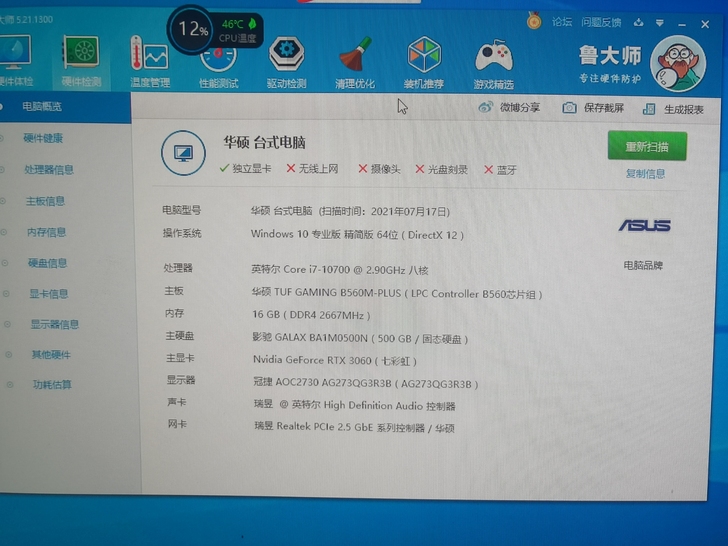Open 清理优化 cleanup broom tool
Screen dimensions: 728x546
click(355, 63)
